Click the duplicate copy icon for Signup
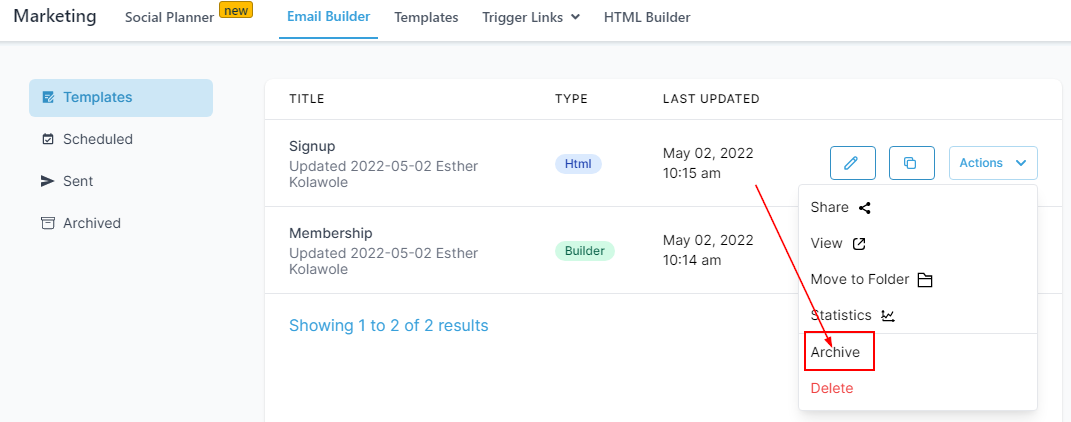The image size is (1071, 422). coord(911,163)
